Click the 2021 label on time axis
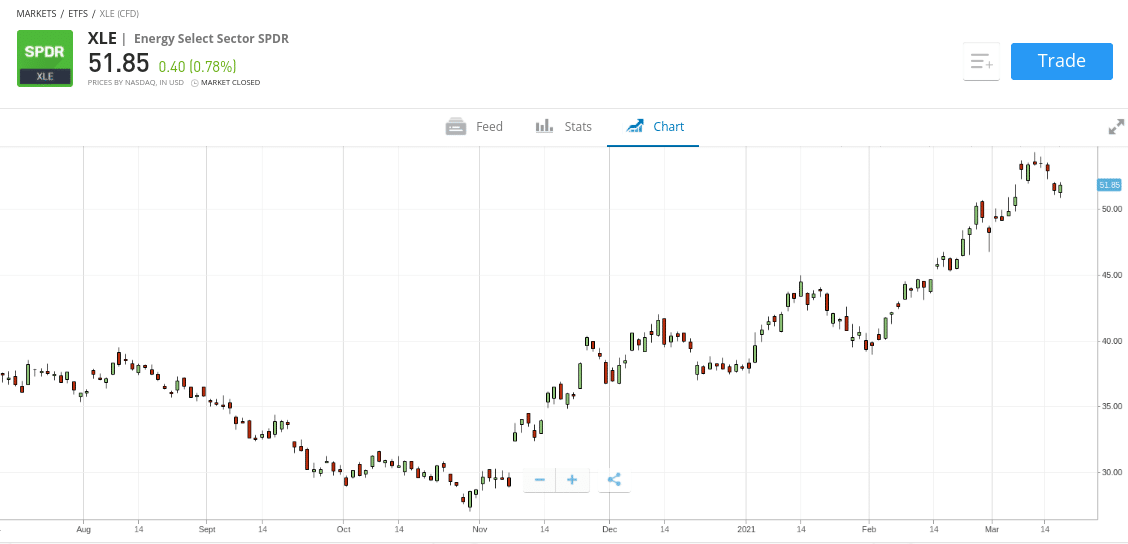 click(746, 529)
